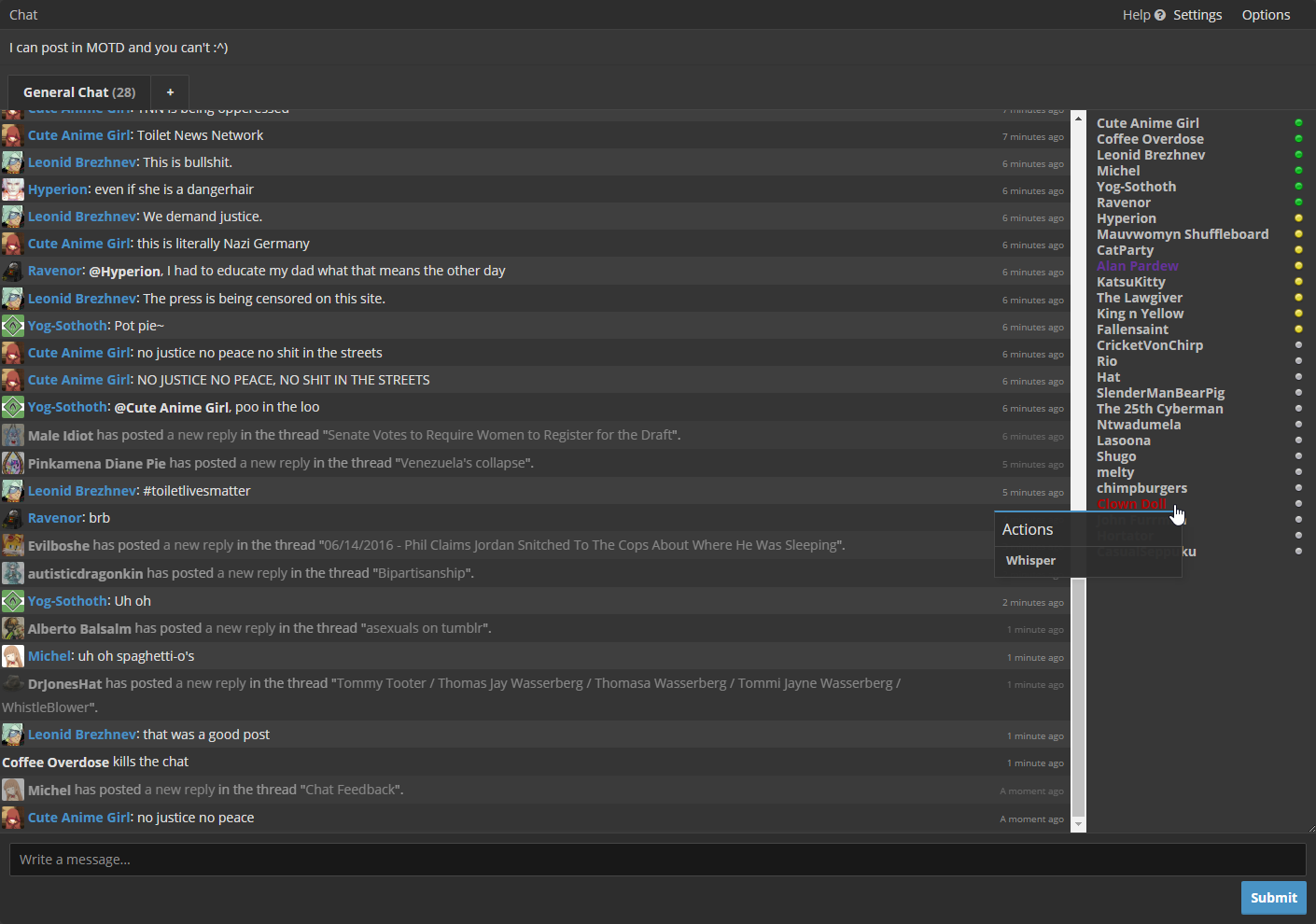Click Michel's avatar beside Chat Feedback notification
The height and width of the screenshot is (924, 1316).
12,790
